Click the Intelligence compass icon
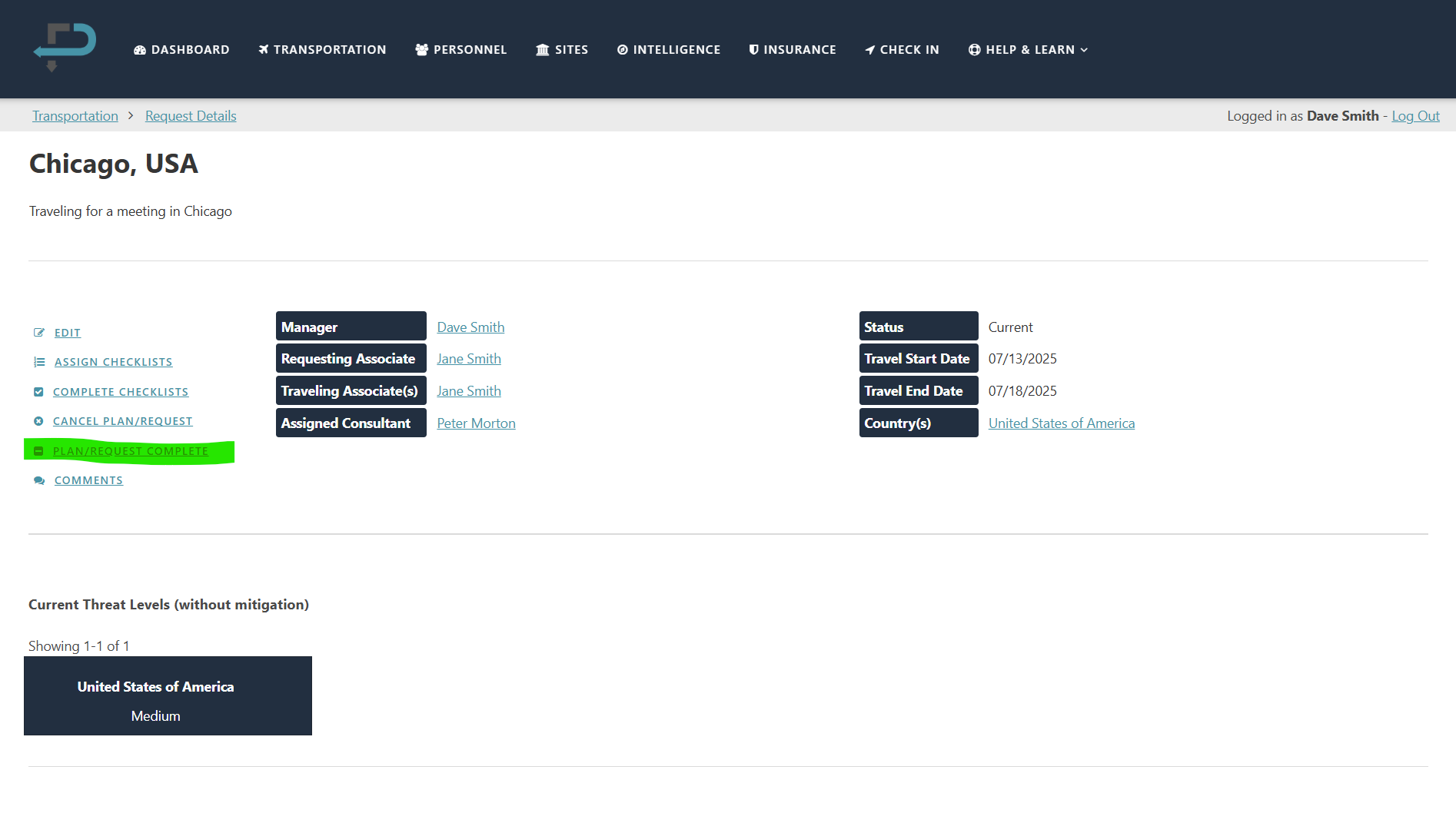1456x823 pixels. pos(623,50)
